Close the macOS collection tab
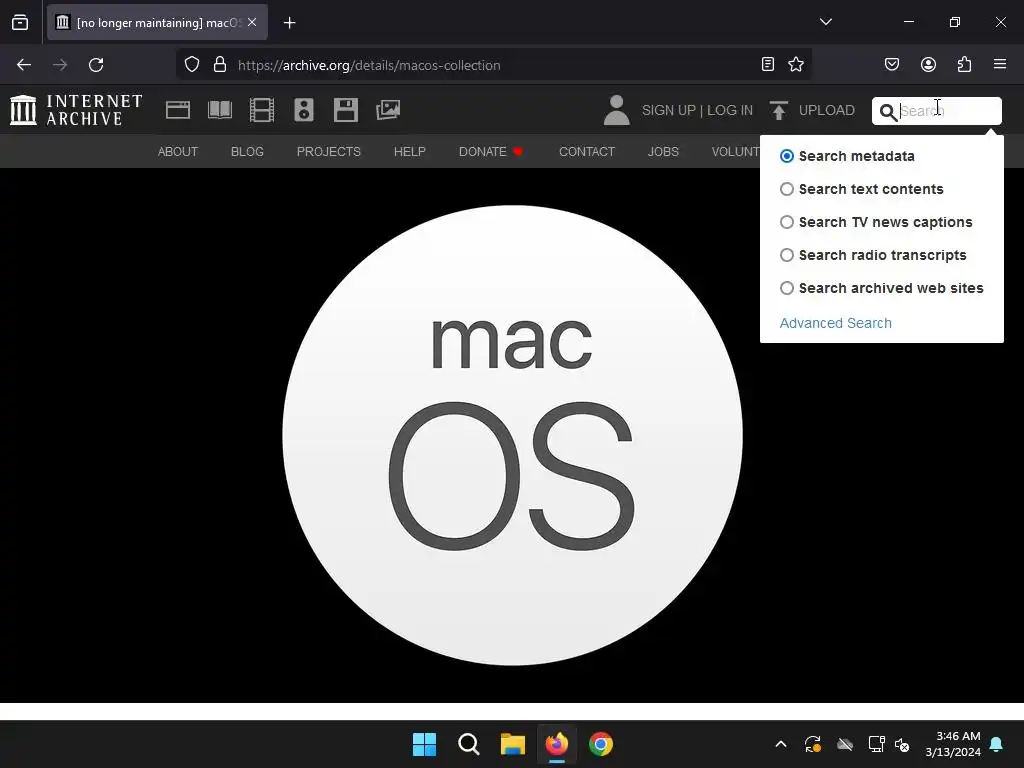1024x768 pixels. [x=252, y=22]
